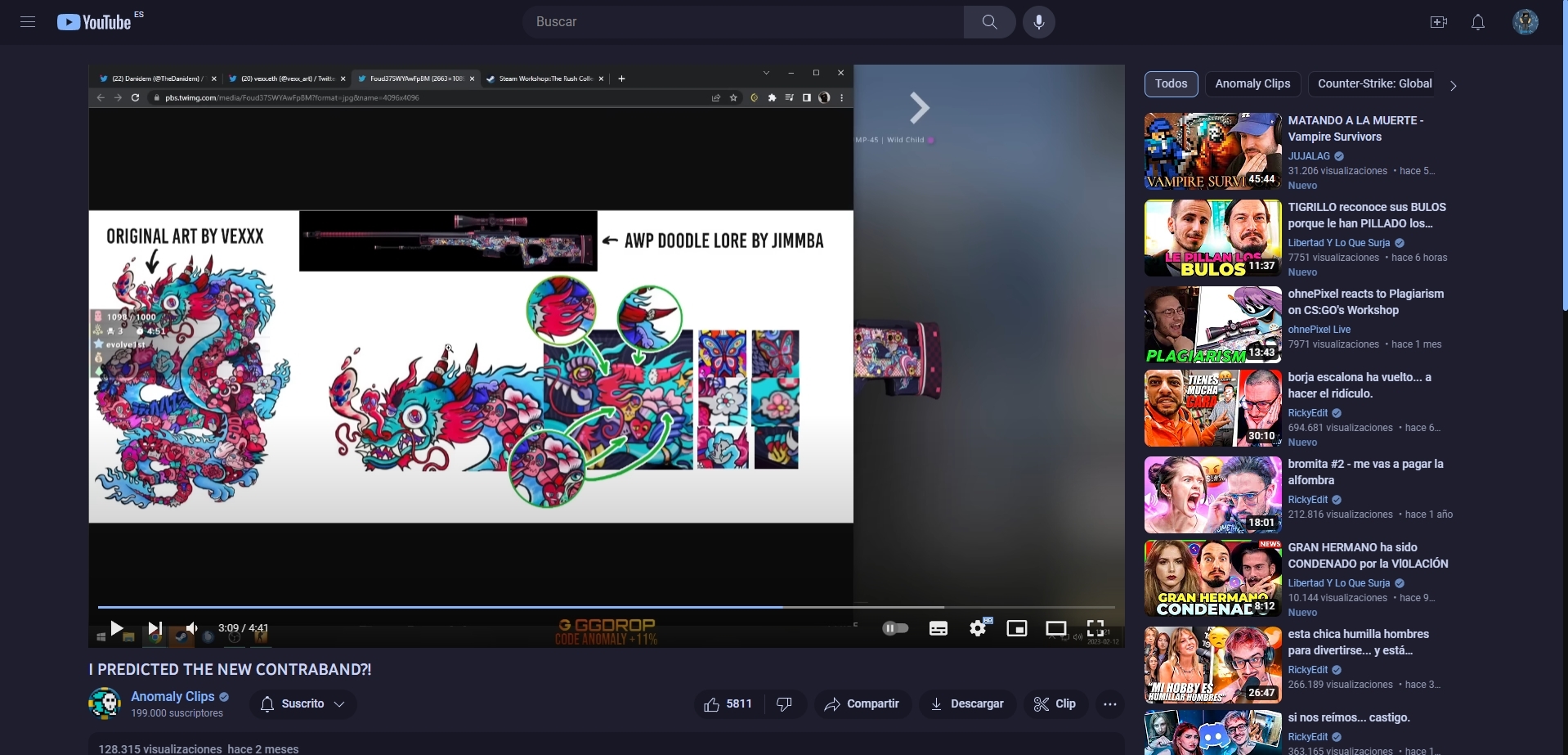Click the search magnifier button

[989, 22]
